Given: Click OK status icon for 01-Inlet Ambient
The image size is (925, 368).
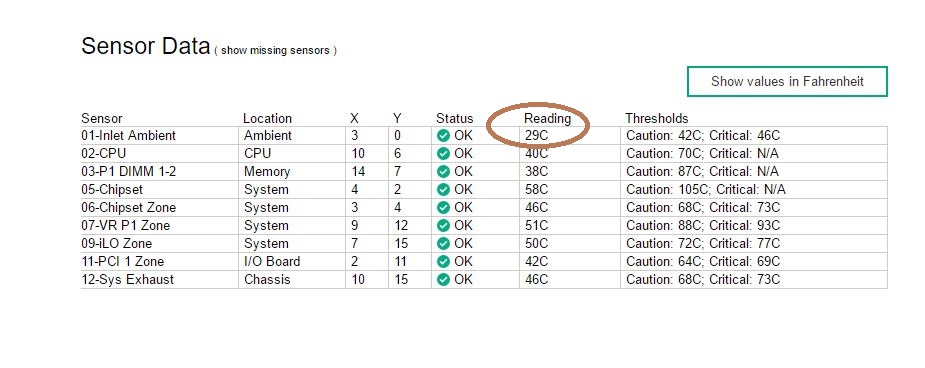Looking at the screenshot, I should click(x=443, y=136).
